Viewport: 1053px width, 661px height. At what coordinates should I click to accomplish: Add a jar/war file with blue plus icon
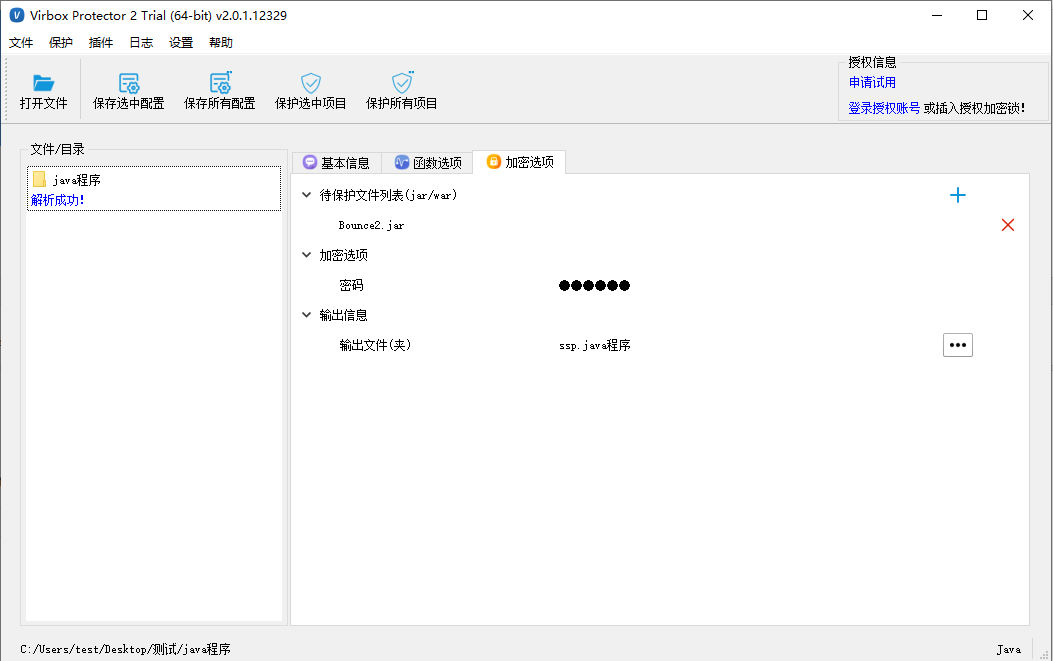pos(958,195)
